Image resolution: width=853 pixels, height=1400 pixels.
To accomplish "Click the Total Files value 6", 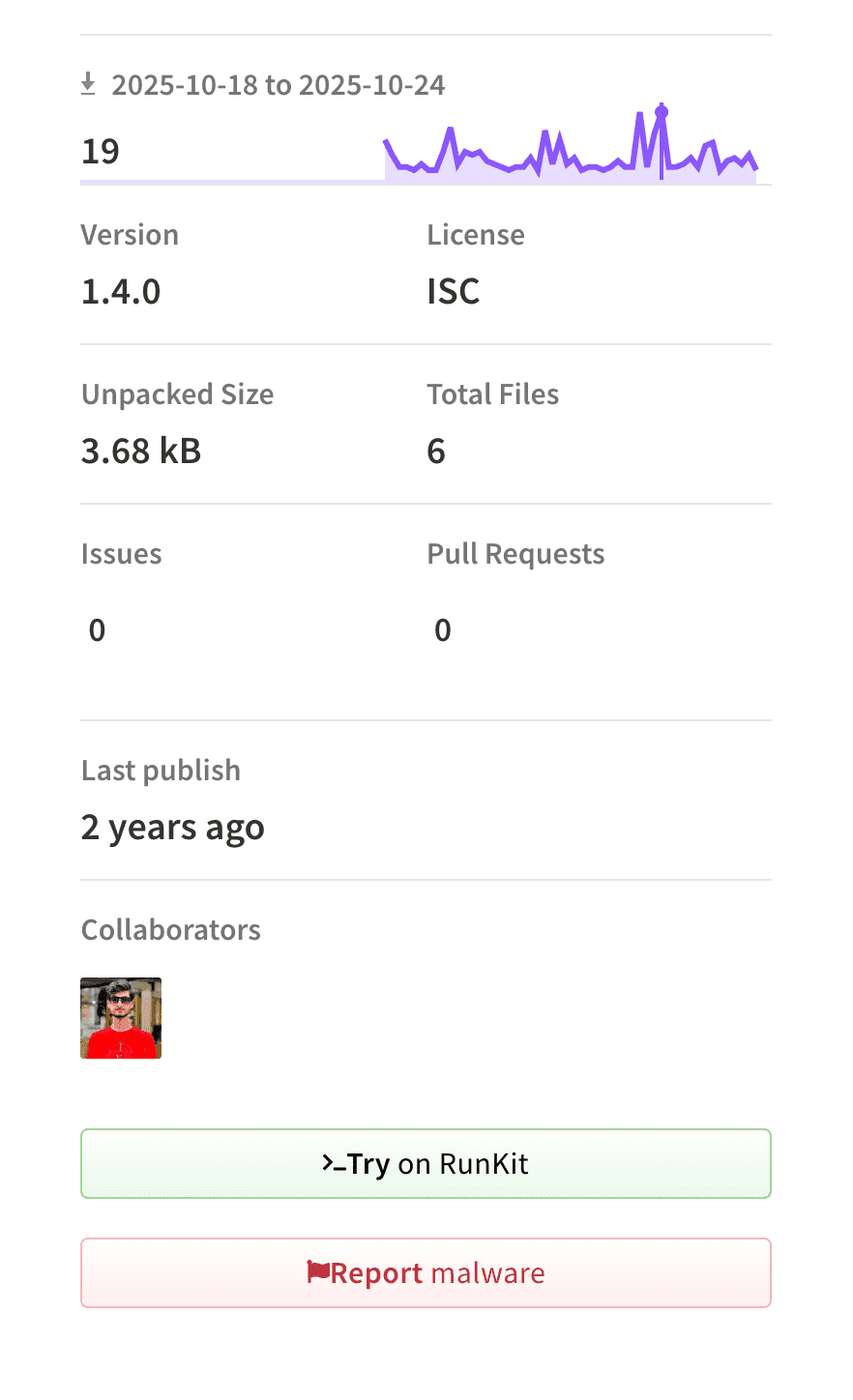I will pyautogui.click(x=436, y=451).
